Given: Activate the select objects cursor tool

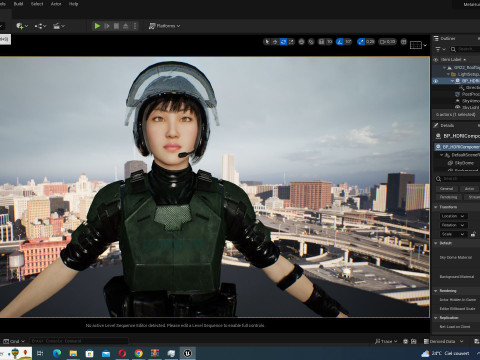Looking at the screenshot, I should pos(267,42).
